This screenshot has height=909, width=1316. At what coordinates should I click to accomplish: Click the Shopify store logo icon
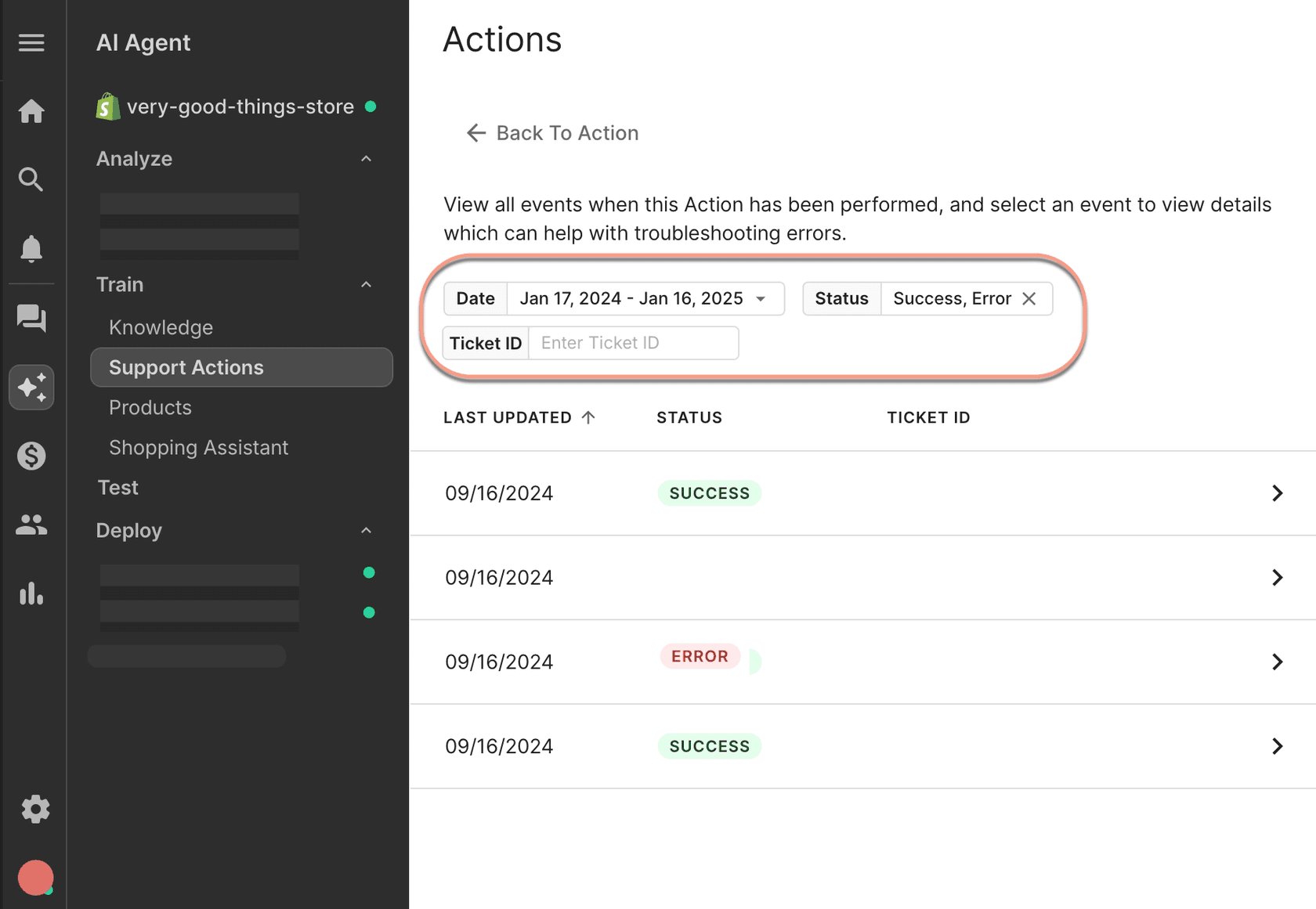pyautogui.click(x=107, y=106)
